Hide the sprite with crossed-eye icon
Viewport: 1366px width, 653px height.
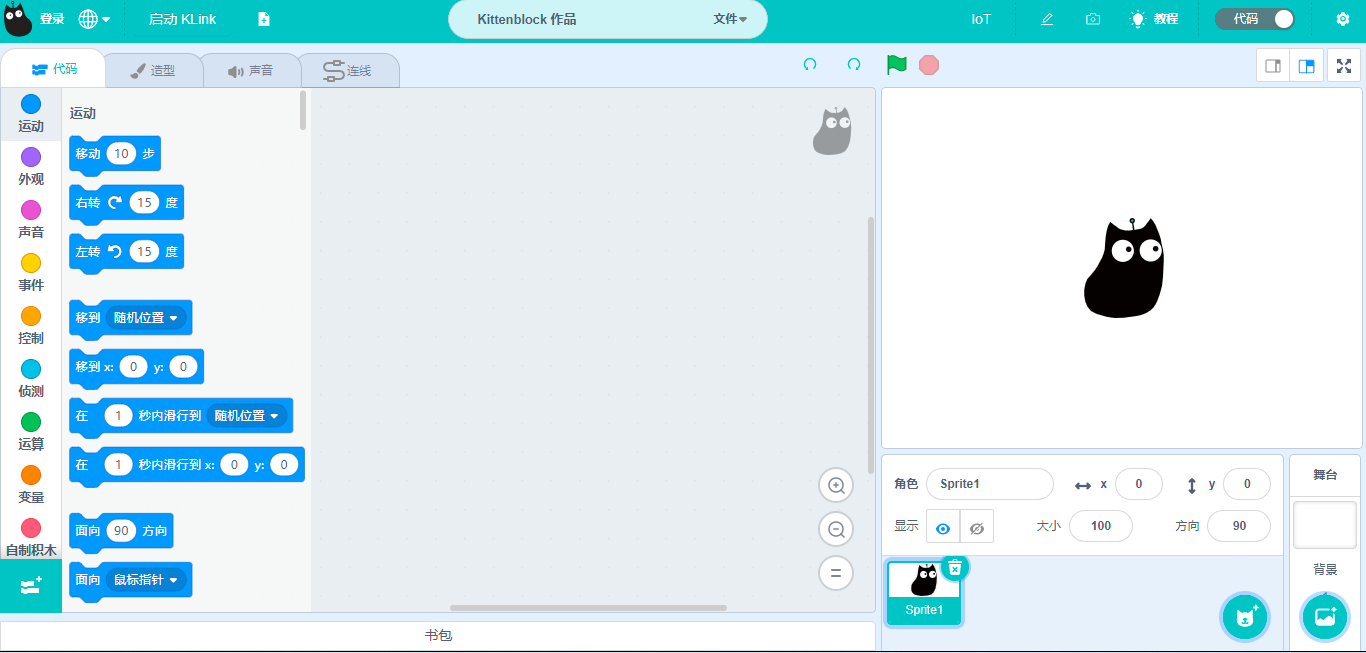[977, 527]
